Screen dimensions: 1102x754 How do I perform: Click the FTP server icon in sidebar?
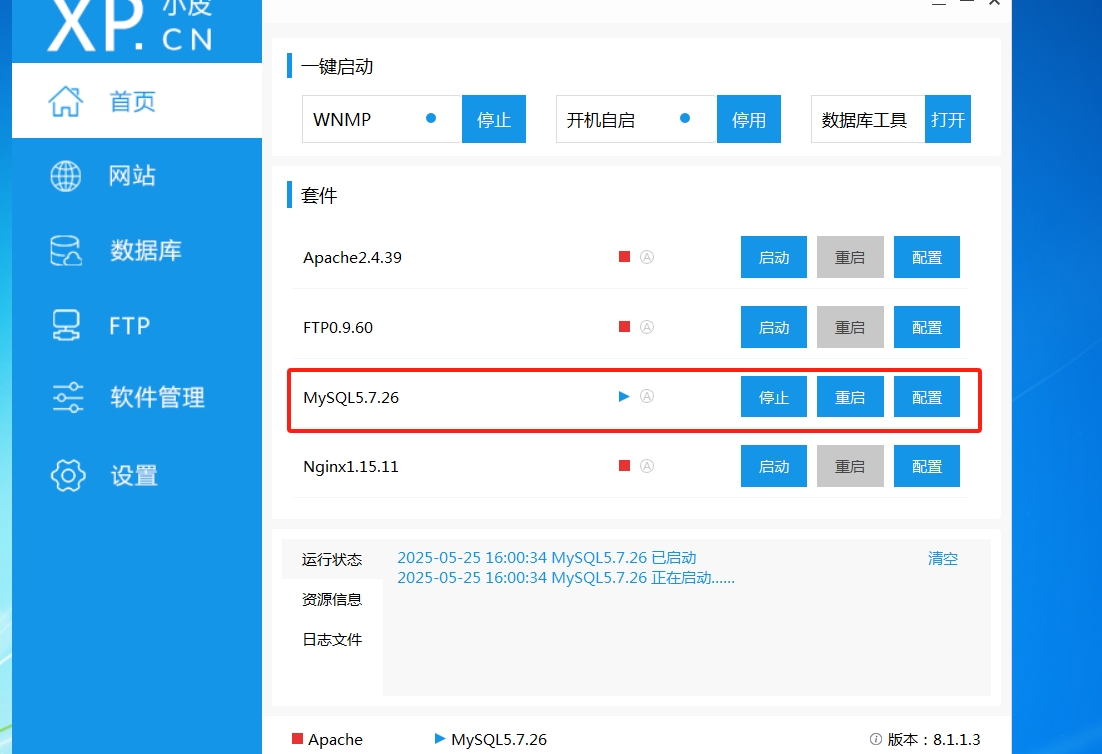[x=66, y=325]
